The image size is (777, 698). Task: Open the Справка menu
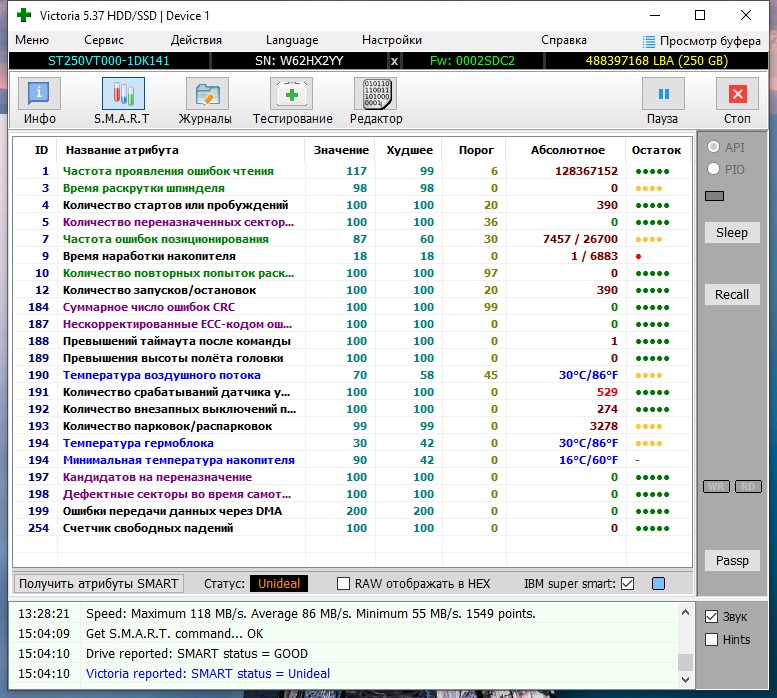coord(563,40)
